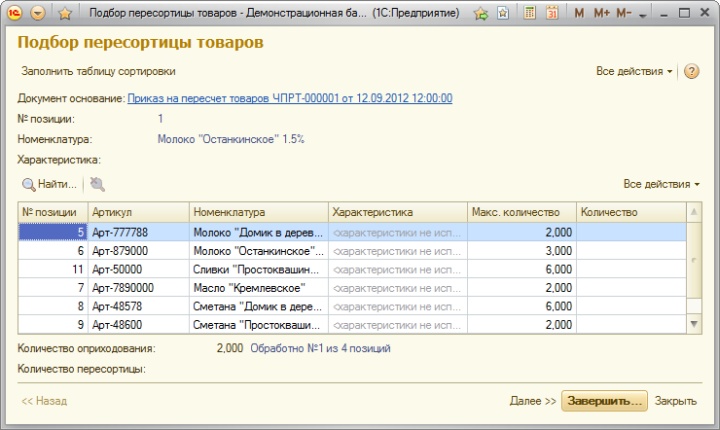
Task: Click position number 5 cell
Action: 53,232
